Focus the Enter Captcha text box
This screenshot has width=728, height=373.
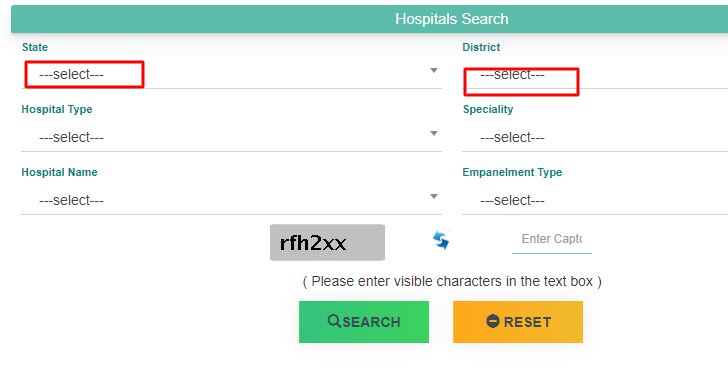pos(552,239)
